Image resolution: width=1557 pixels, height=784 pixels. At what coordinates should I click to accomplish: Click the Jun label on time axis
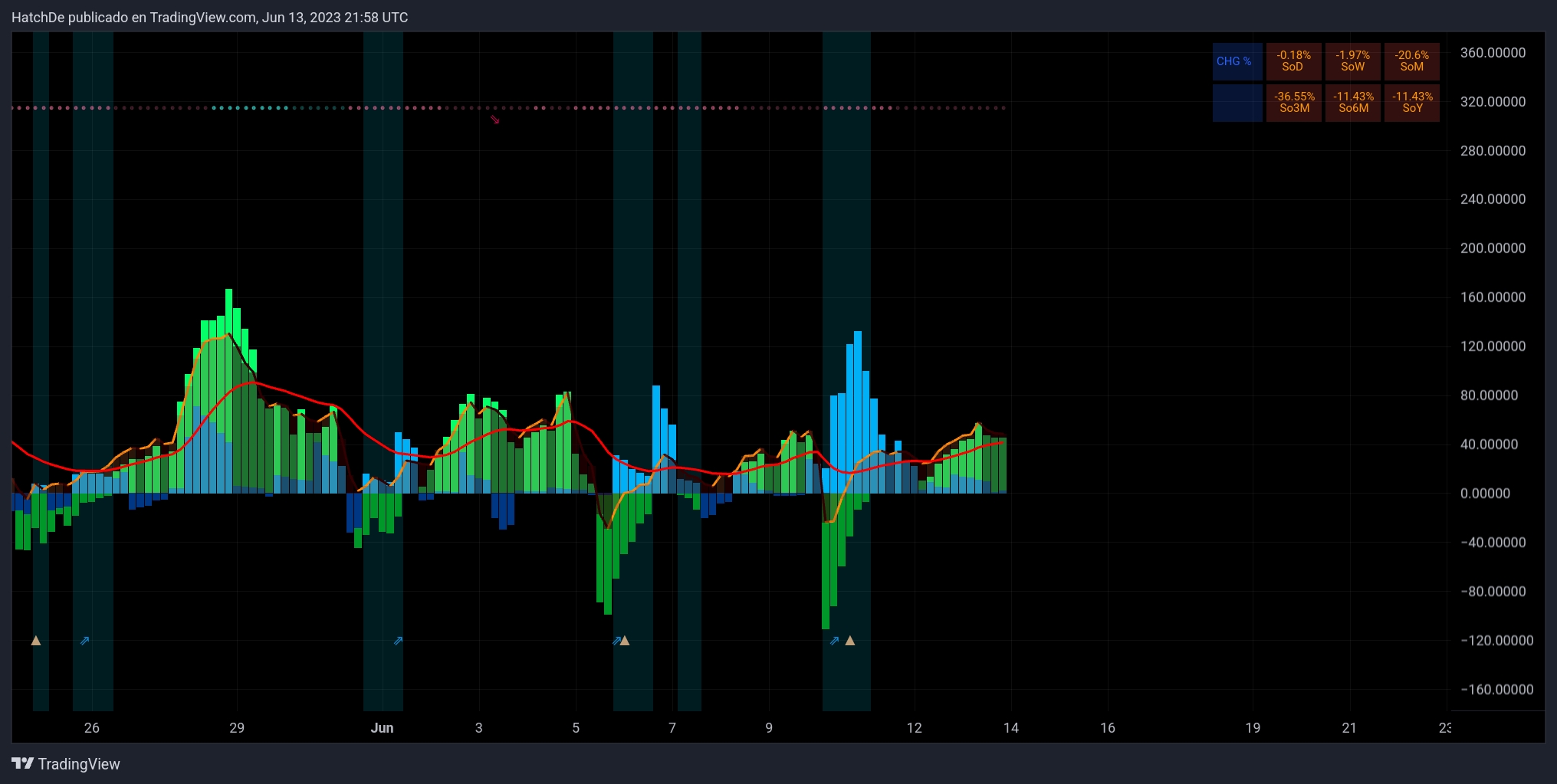[382, 728]
